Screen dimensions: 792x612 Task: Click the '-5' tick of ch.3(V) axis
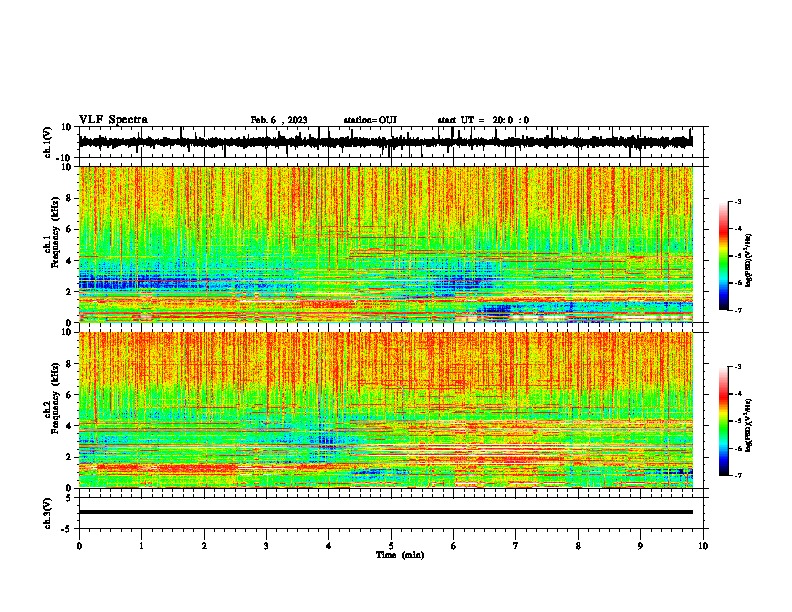[x=68, y=529]
